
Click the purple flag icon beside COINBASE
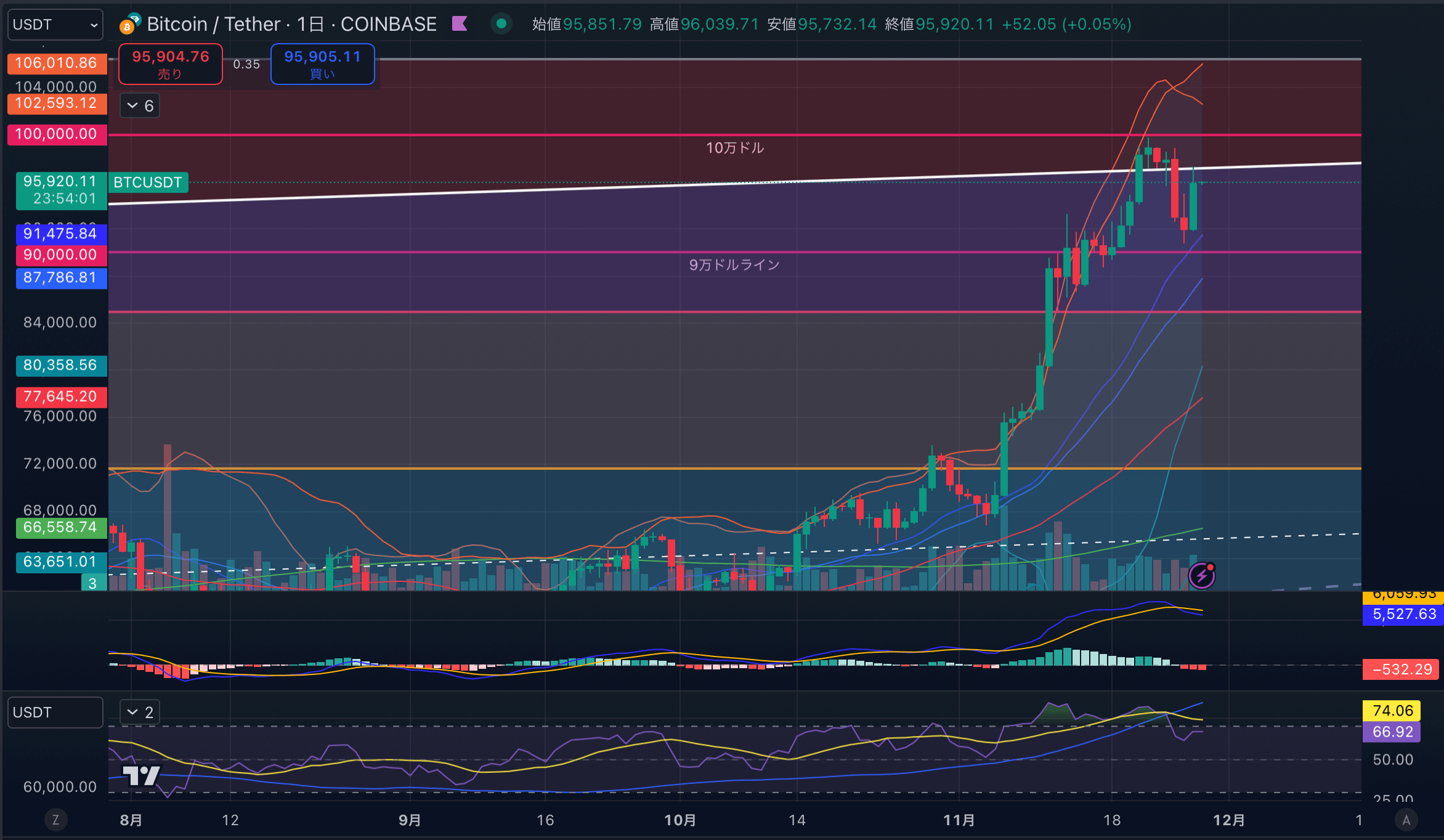click(x=460, y=24)
